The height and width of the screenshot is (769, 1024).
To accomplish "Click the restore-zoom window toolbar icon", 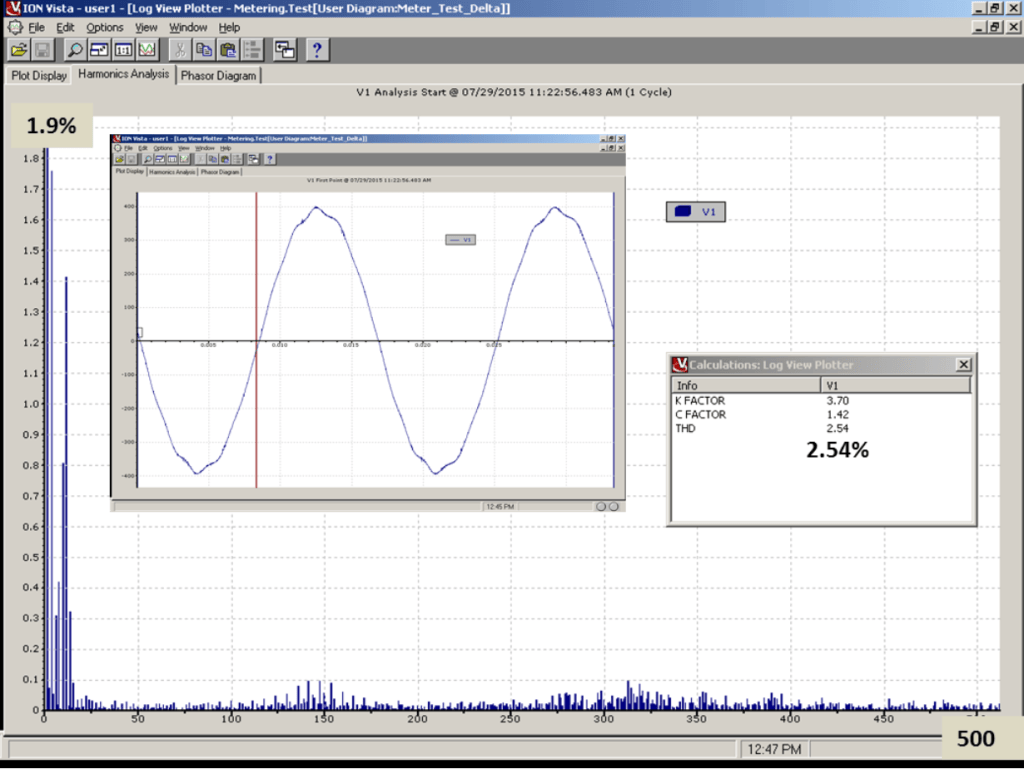I will click(x=99, y=50).
